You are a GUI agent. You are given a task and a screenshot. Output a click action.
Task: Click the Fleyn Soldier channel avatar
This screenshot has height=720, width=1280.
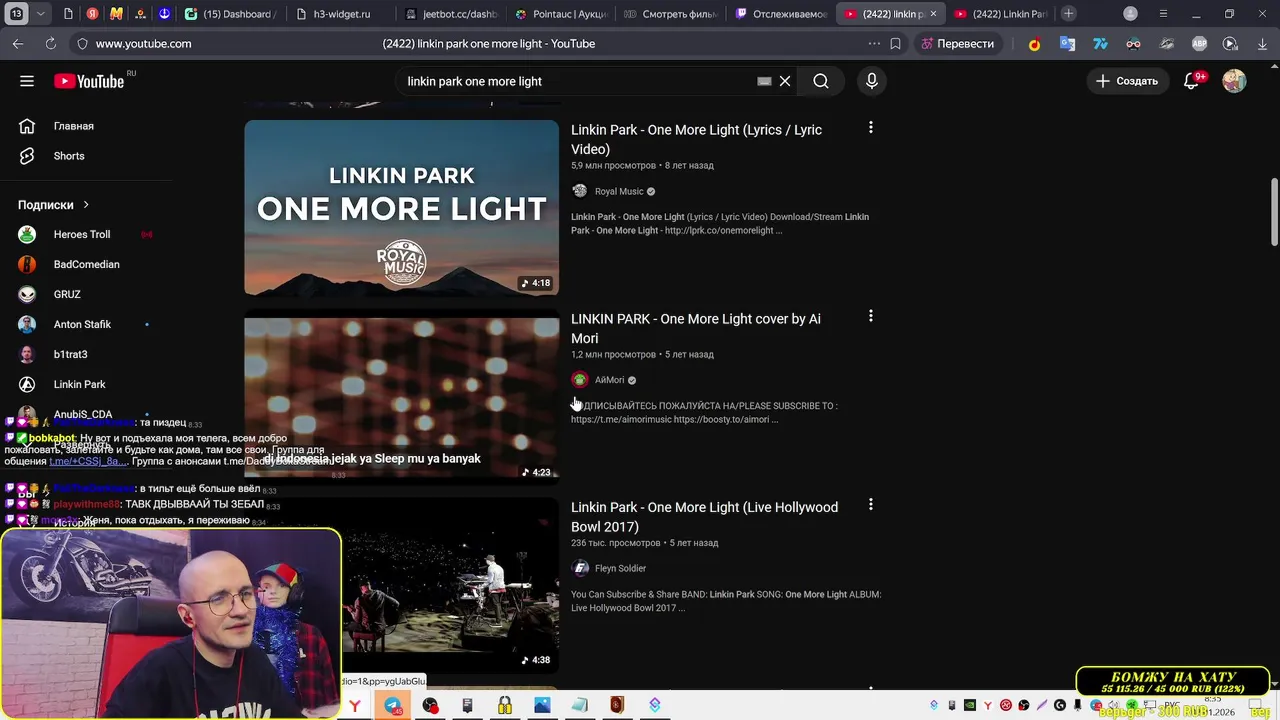[580, 568]
